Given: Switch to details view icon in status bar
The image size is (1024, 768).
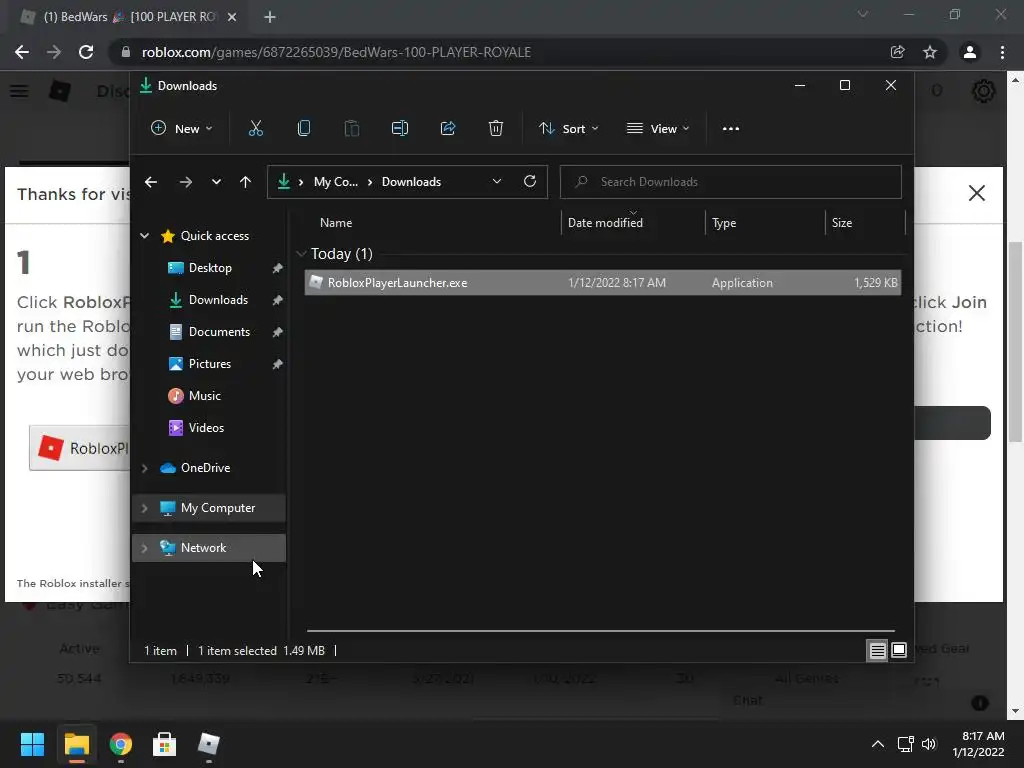Looking at the screenshot, I should 877,650.
